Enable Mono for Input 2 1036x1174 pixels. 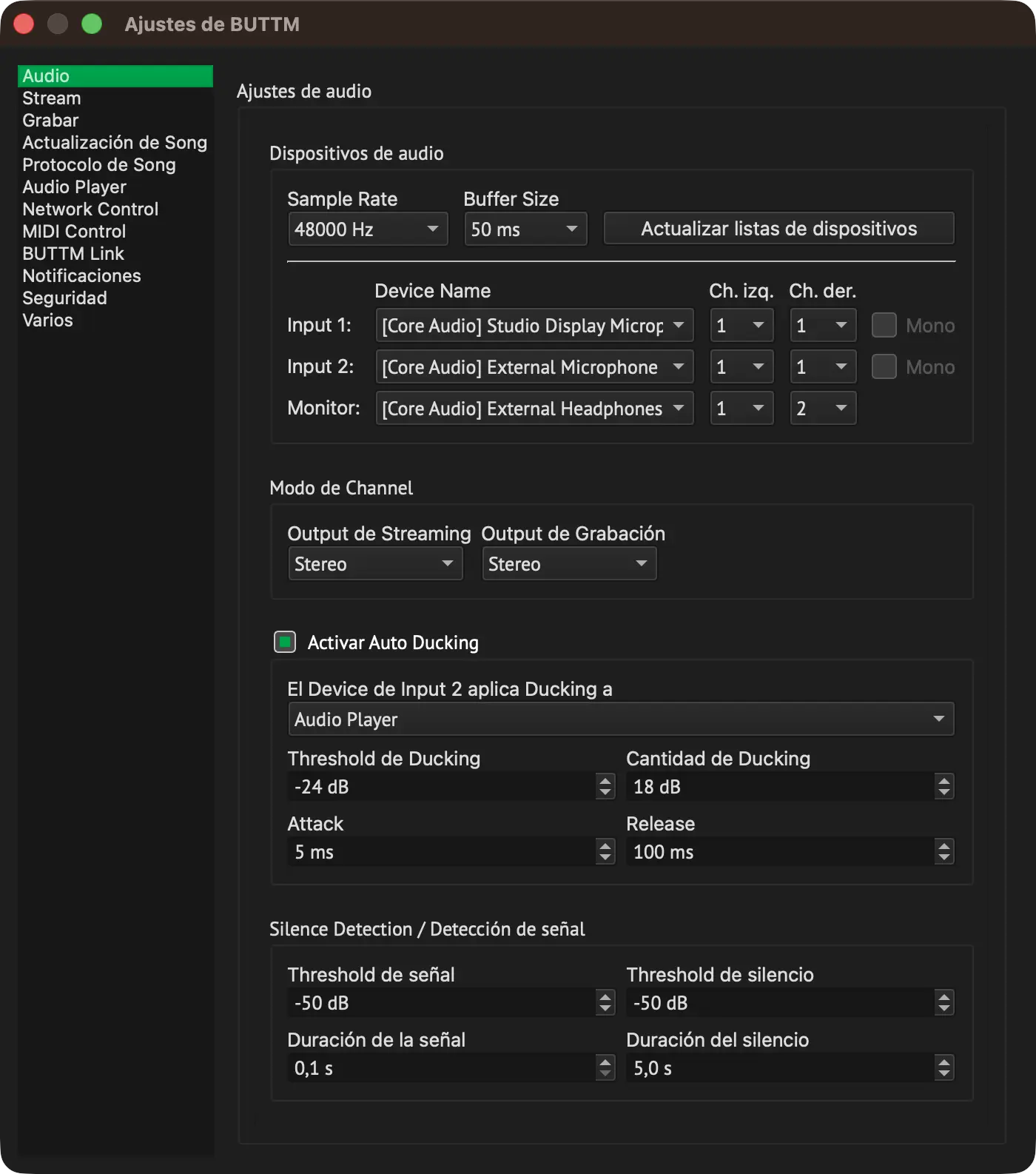[x=884, y=366]
